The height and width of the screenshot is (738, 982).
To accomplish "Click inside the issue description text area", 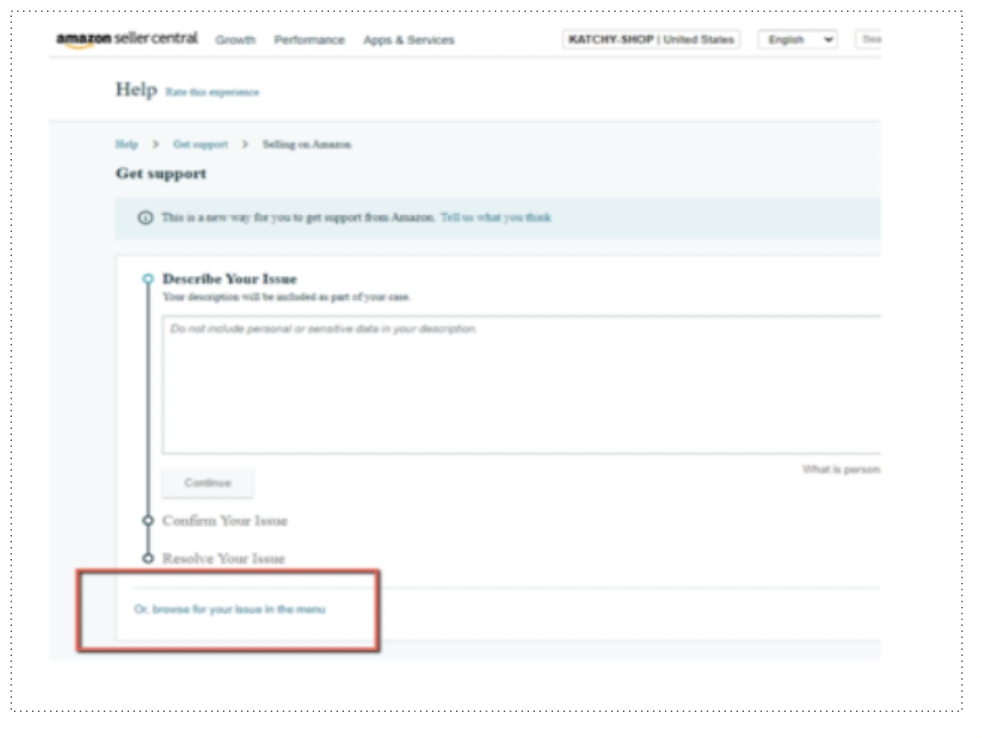I will (x=521, y=385).
